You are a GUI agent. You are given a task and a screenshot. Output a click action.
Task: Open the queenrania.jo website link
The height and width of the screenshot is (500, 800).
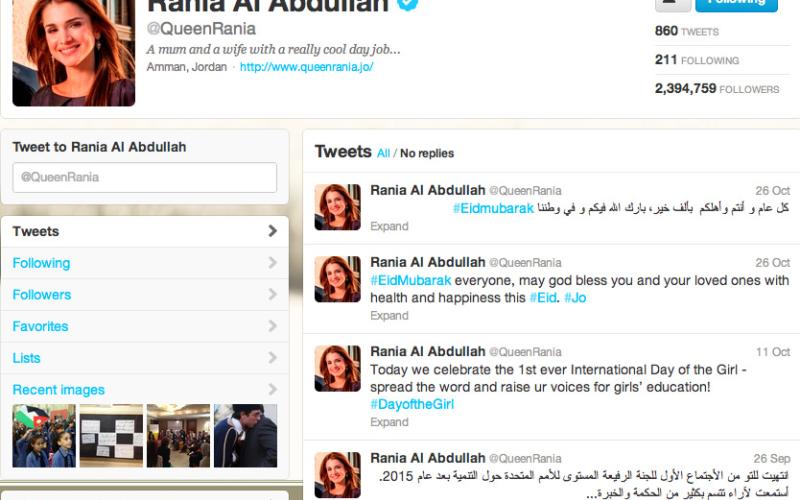[306, 67]
